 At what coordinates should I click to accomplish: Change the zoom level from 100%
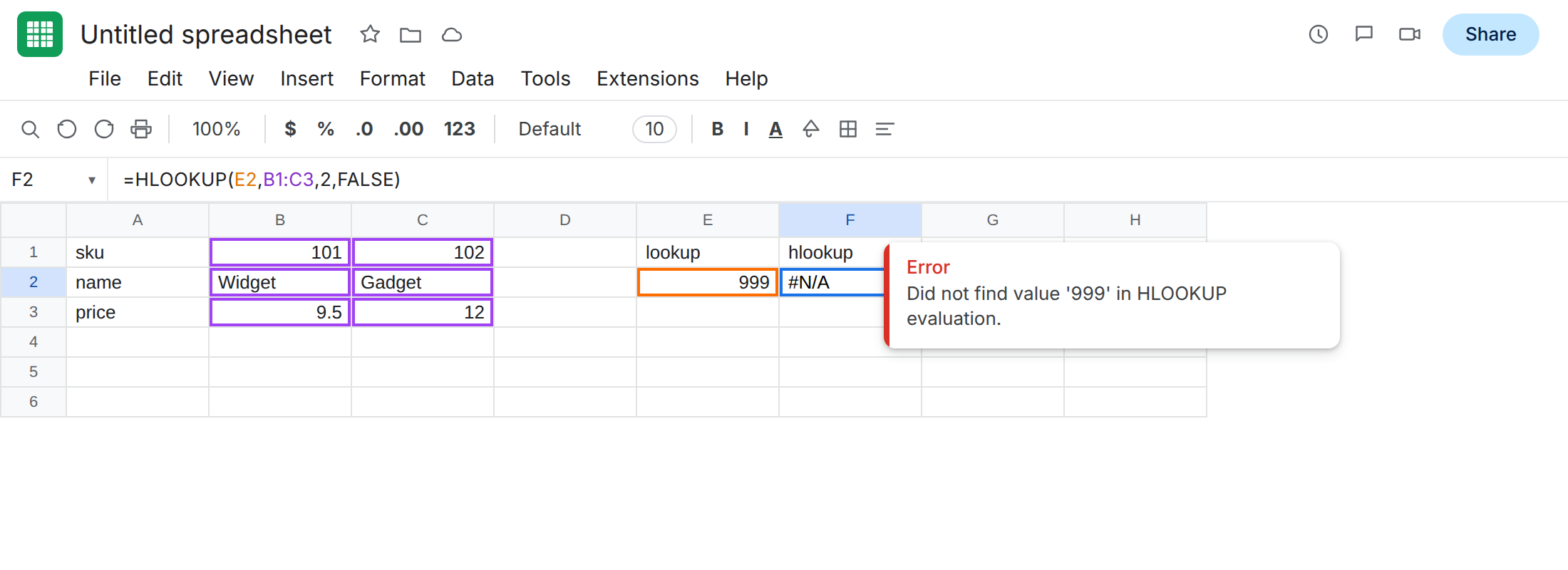pos(216,129)
